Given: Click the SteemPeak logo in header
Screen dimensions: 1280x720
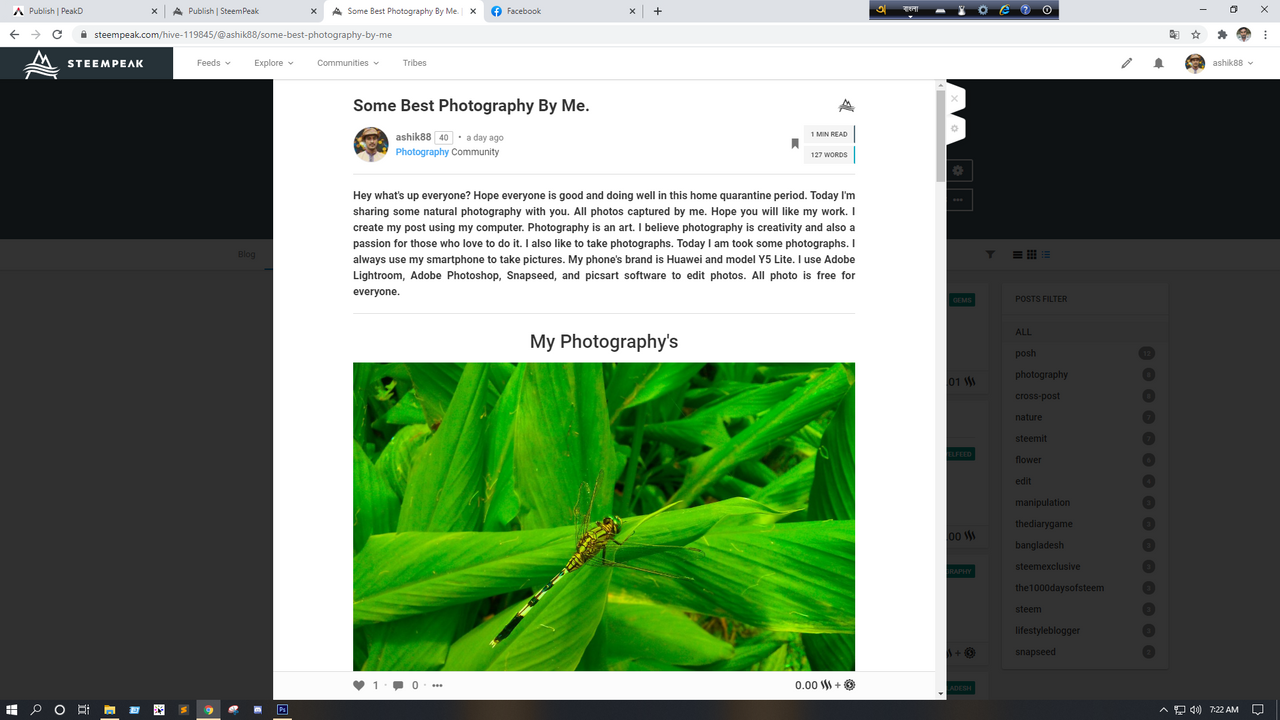Looking at the screenshot, I should (85, 63).
